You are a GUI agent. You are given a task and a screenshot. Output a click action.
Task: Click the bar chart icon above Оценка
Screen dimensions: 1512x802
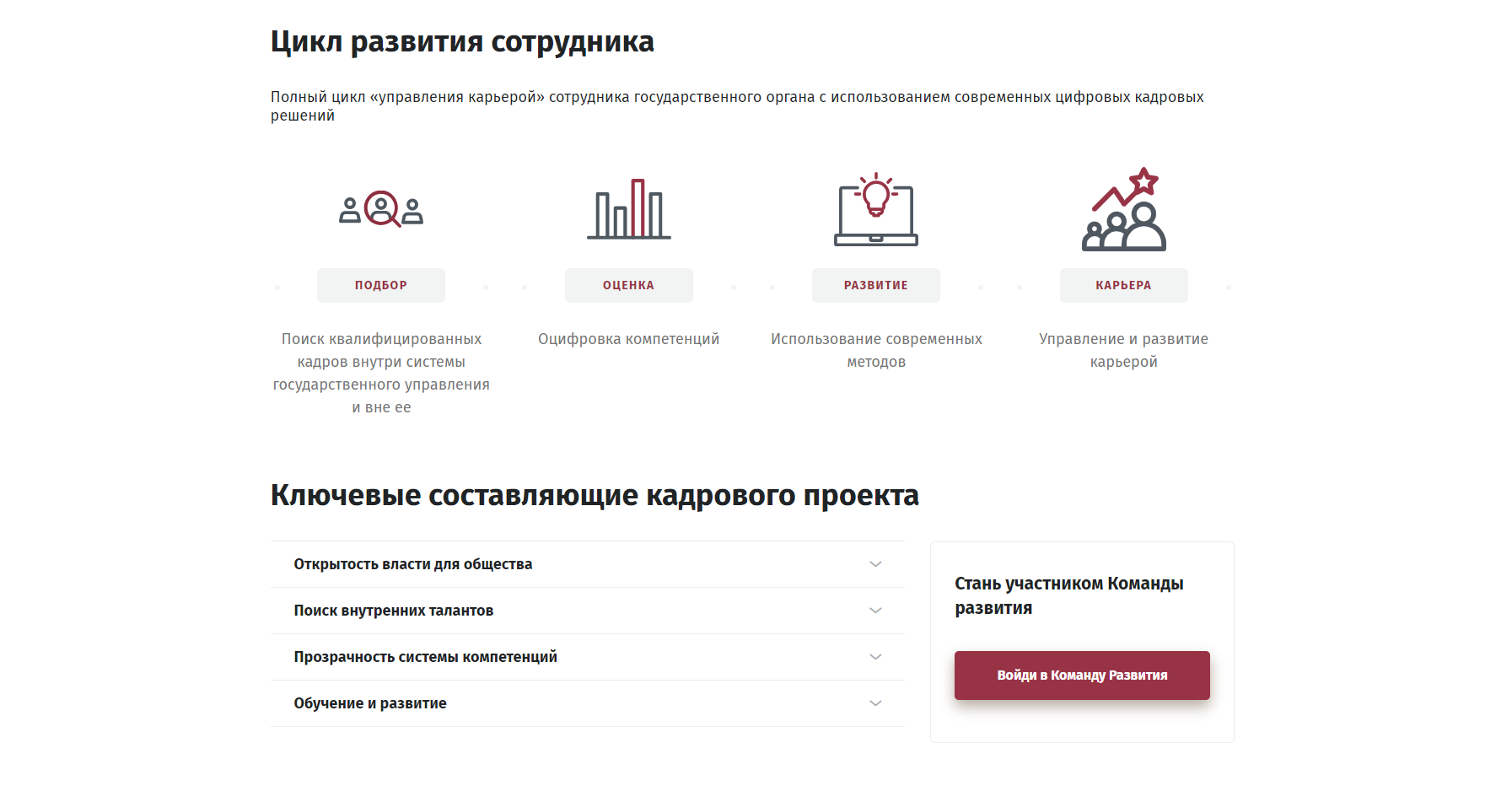pos(629,209)
